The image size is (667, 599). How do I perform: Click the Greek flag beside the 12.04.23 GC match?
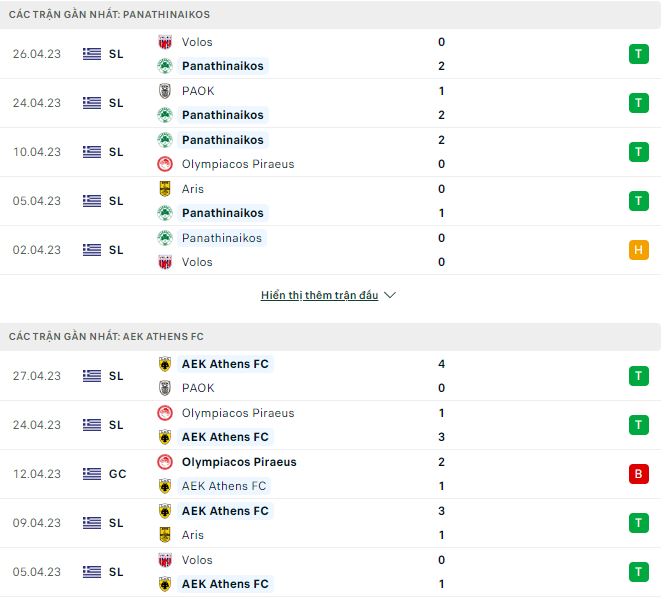(92, 474)
